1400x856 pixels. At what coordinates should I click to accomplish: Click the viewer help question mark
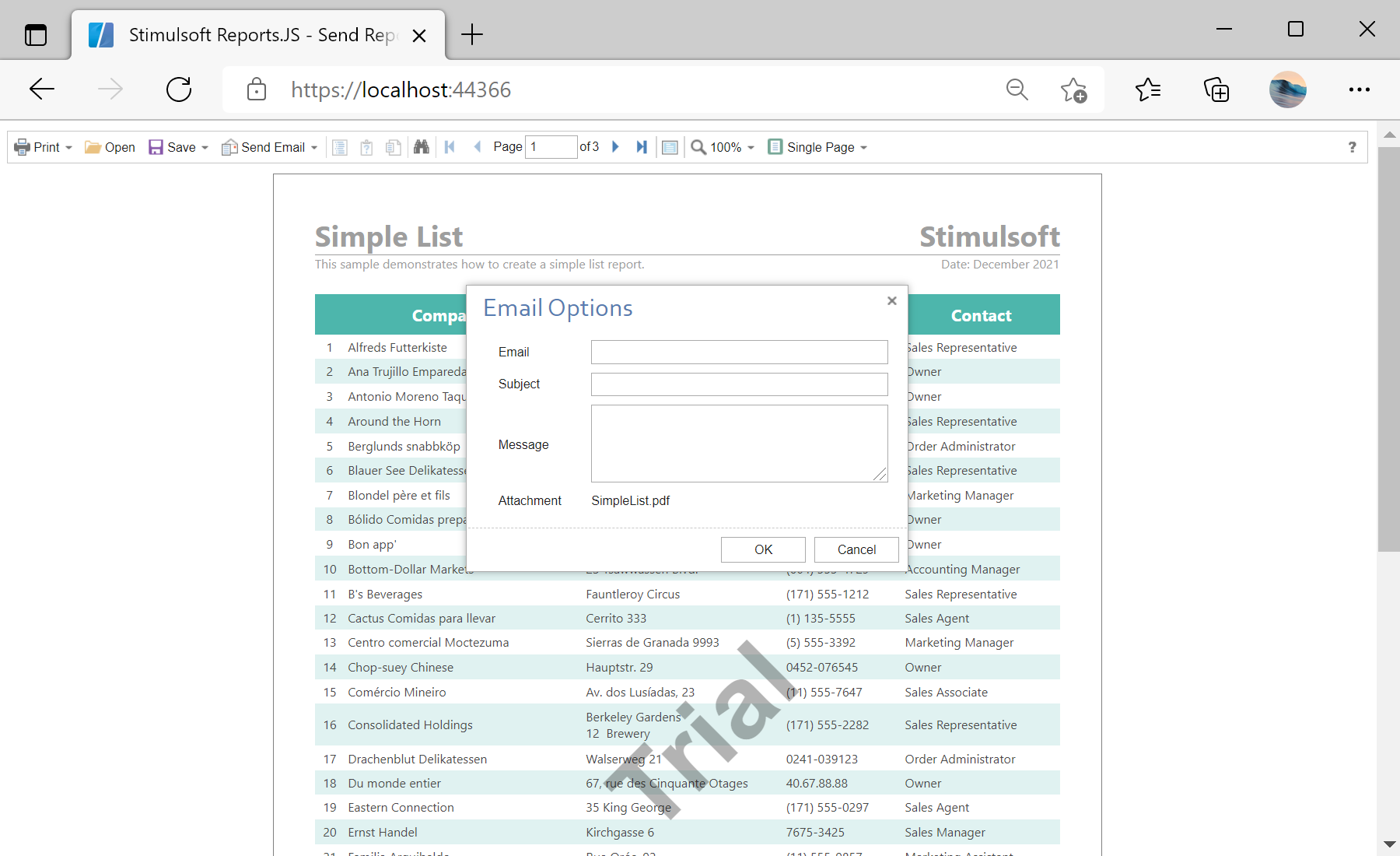pos(1352,147)
